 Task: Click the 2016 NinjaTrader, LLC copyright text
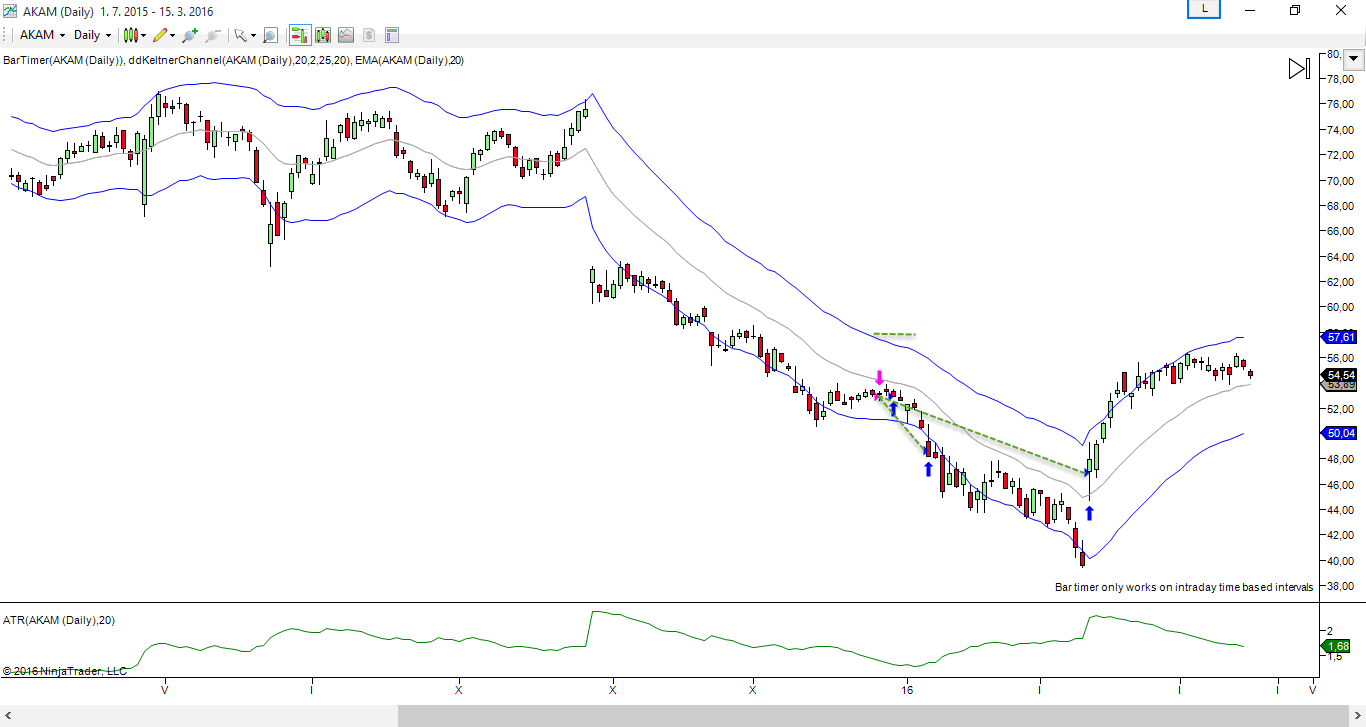(65, 671)
